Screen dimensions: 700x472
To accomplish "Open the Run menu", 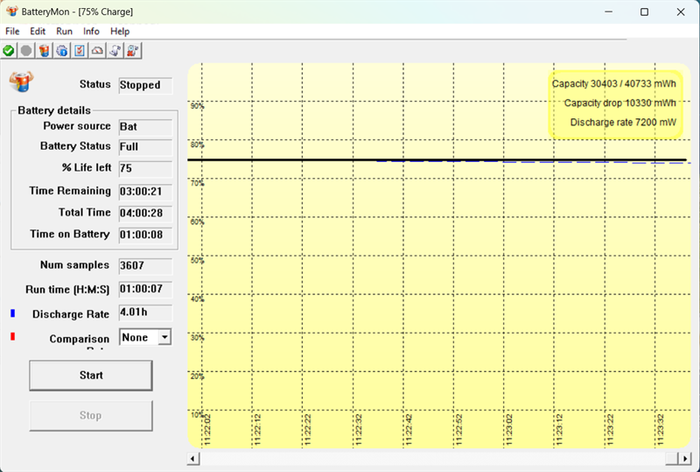I will pos(65,31).
